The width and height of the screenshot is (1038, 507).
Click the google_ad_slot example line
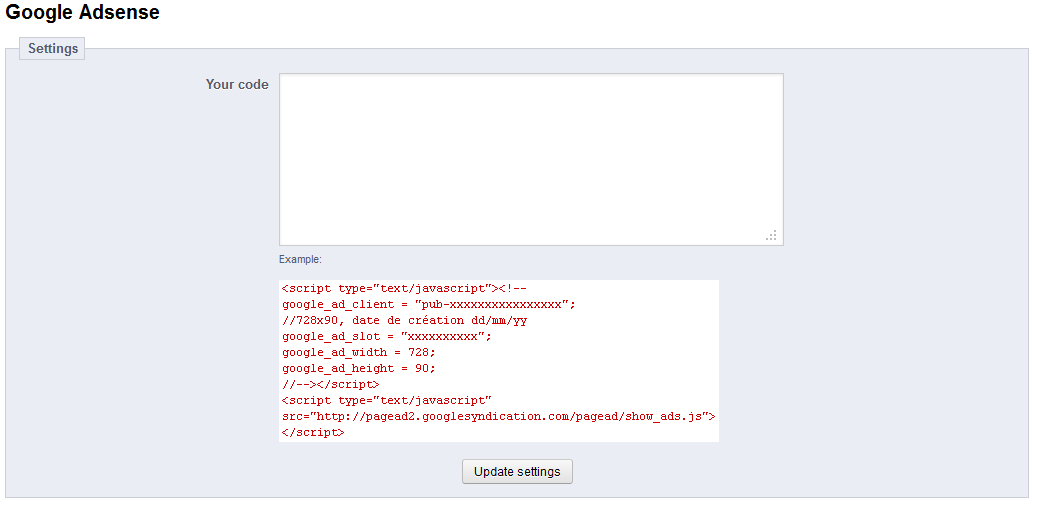[387, 336]
